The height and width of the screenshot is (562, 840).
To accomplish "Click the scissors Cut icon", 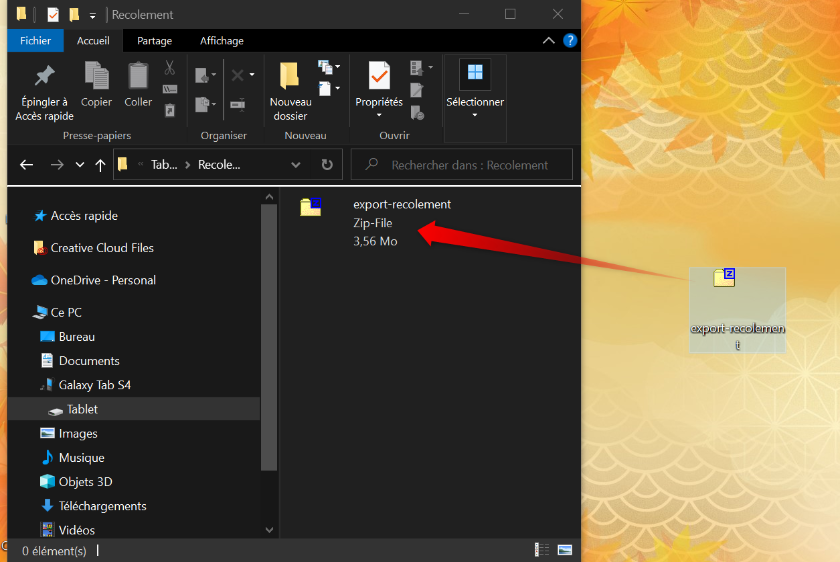I will 170,68.
